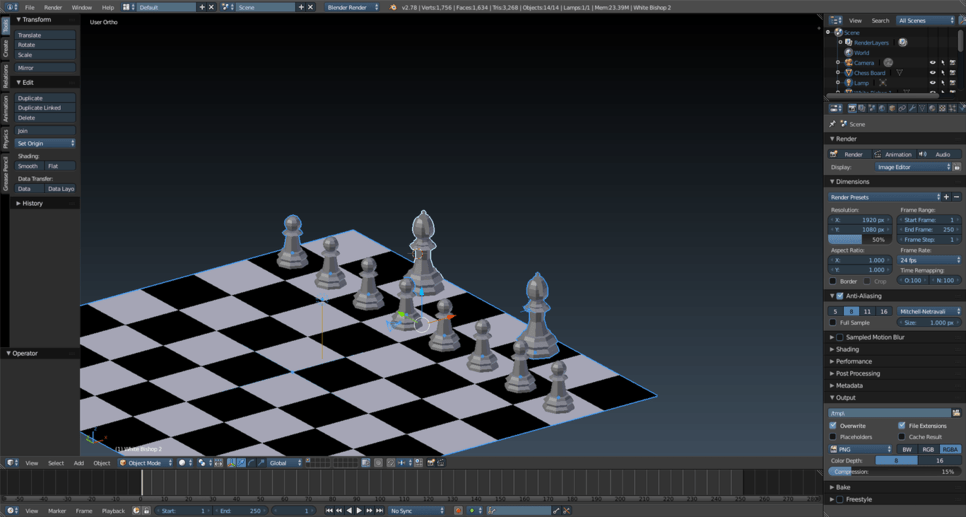This screenshot has height=517, width=966.
Task: Click the jump to first frame button
Action: coord(329,510)
